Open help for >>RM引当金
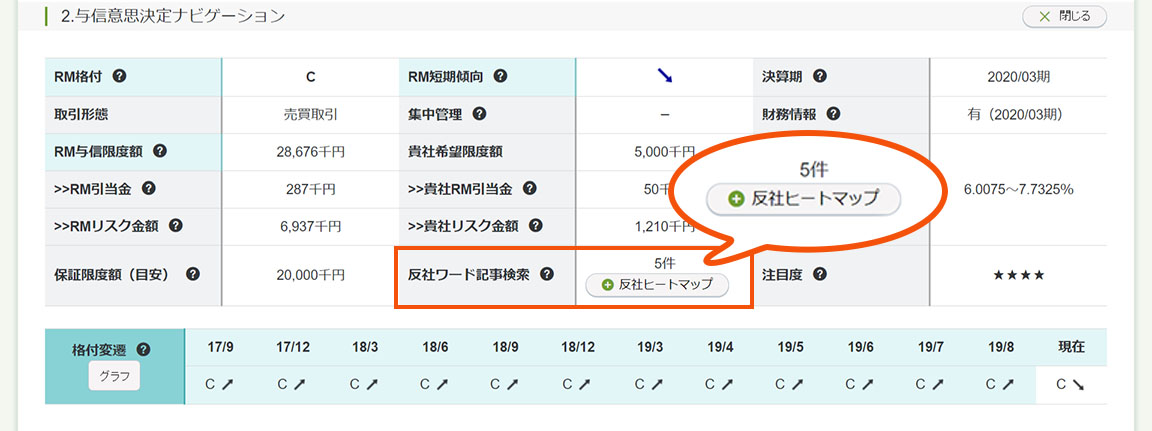This screenshot has height=431, width=1152. tap(149, 188)
